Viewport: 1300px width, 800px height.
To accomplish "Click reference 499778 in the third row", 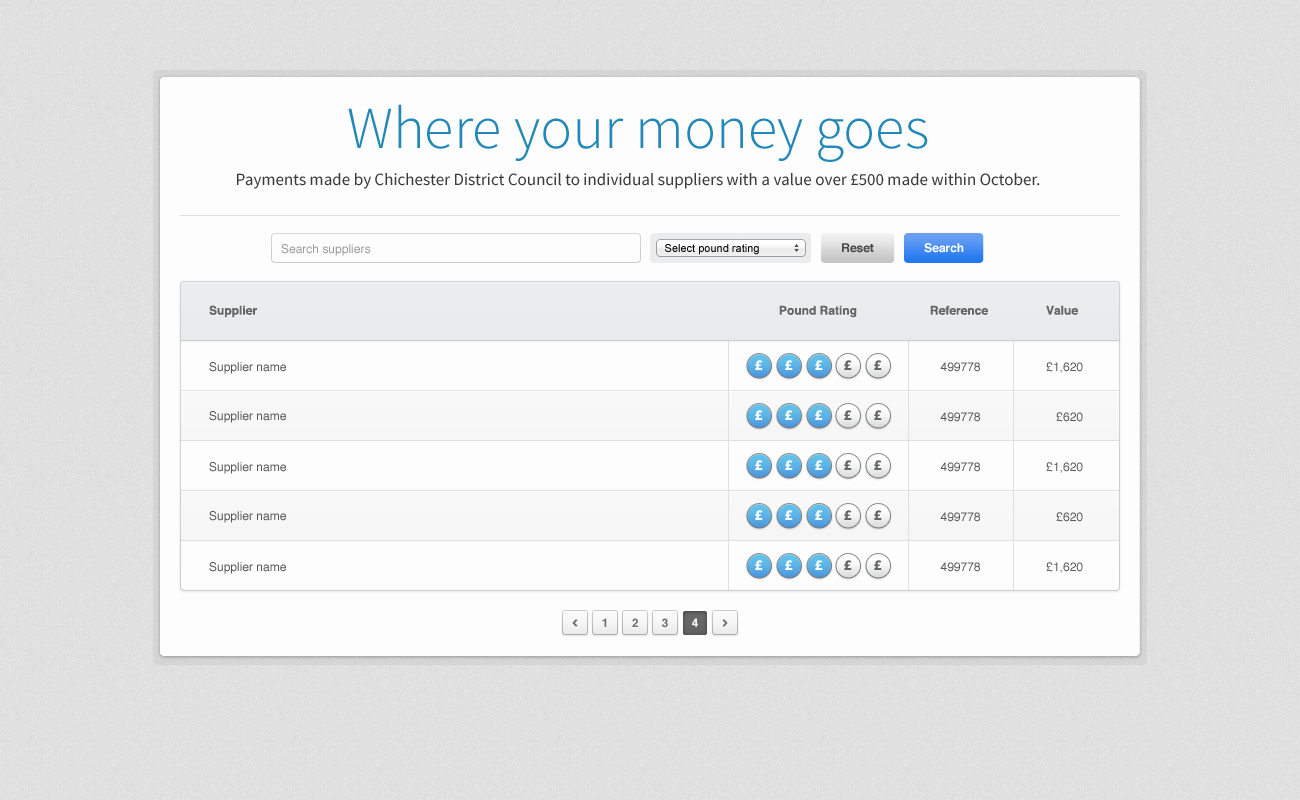I will click(x=960, y=467).
